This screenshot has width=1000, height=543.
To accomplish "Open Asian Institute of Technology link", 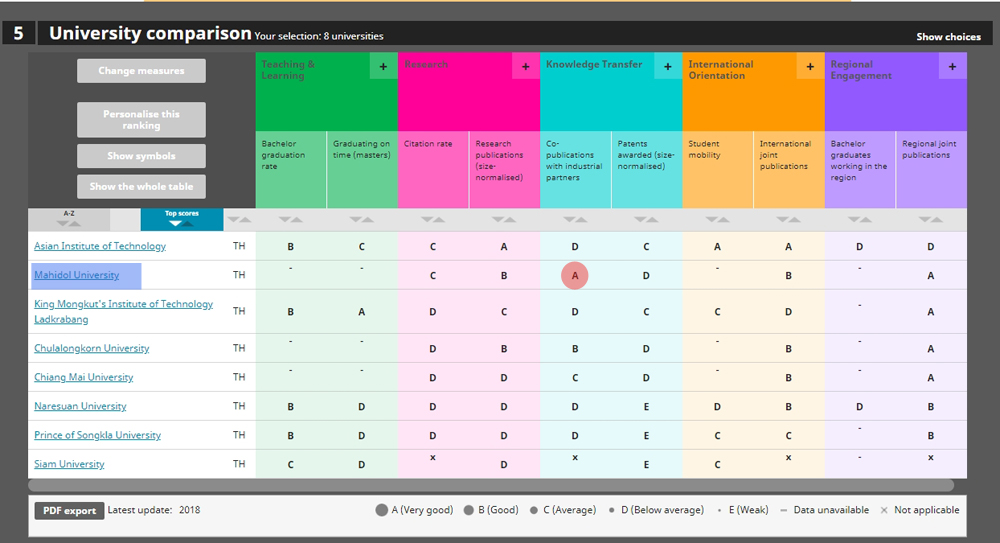I will click(100, 246).
